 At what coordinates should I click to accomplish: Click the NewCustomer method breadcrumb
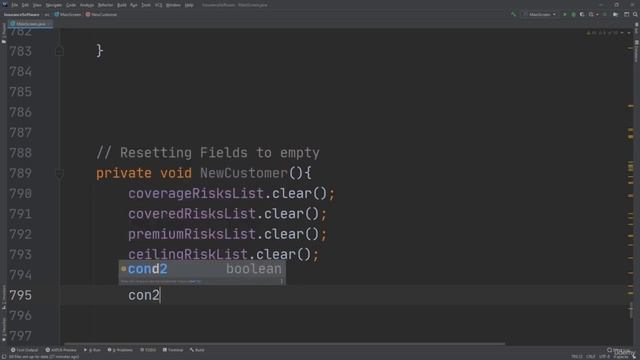point(101,15)
